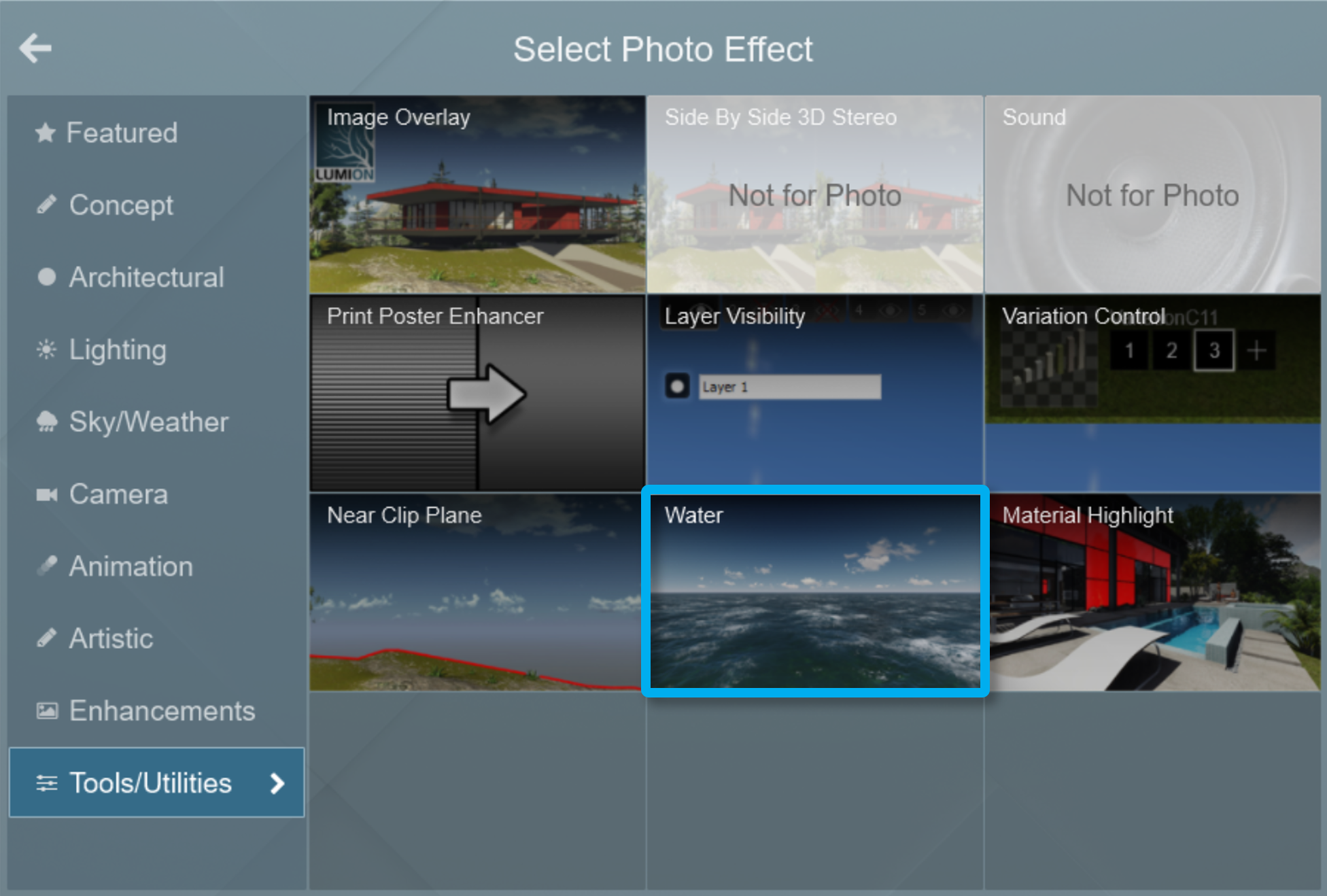Click the Architectural circle icon

coord(46,277)
